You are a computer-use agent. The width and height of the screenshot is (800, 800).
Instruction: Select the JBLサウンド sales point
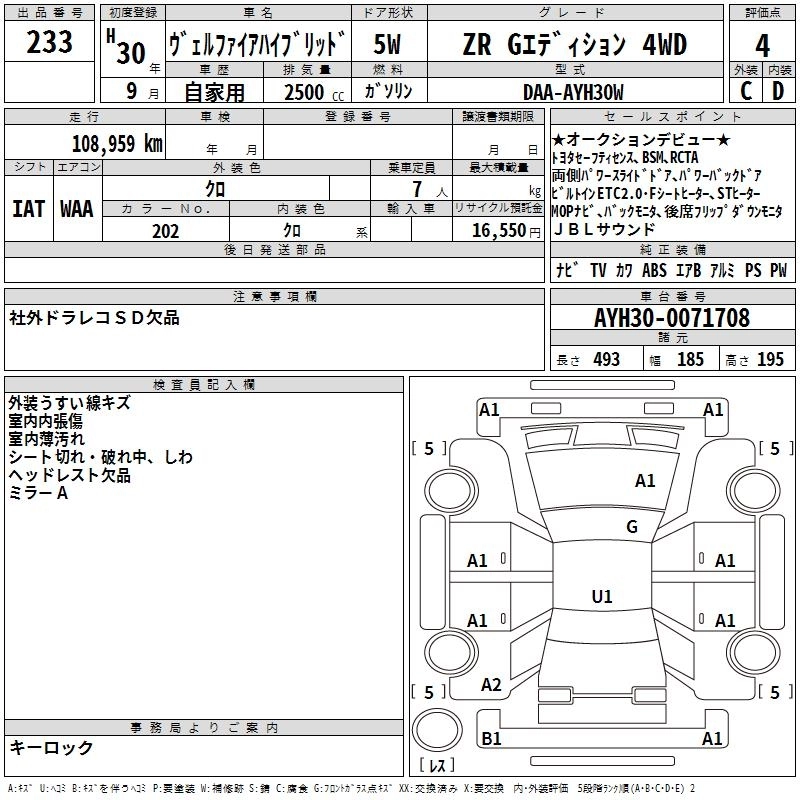(604, 230)
